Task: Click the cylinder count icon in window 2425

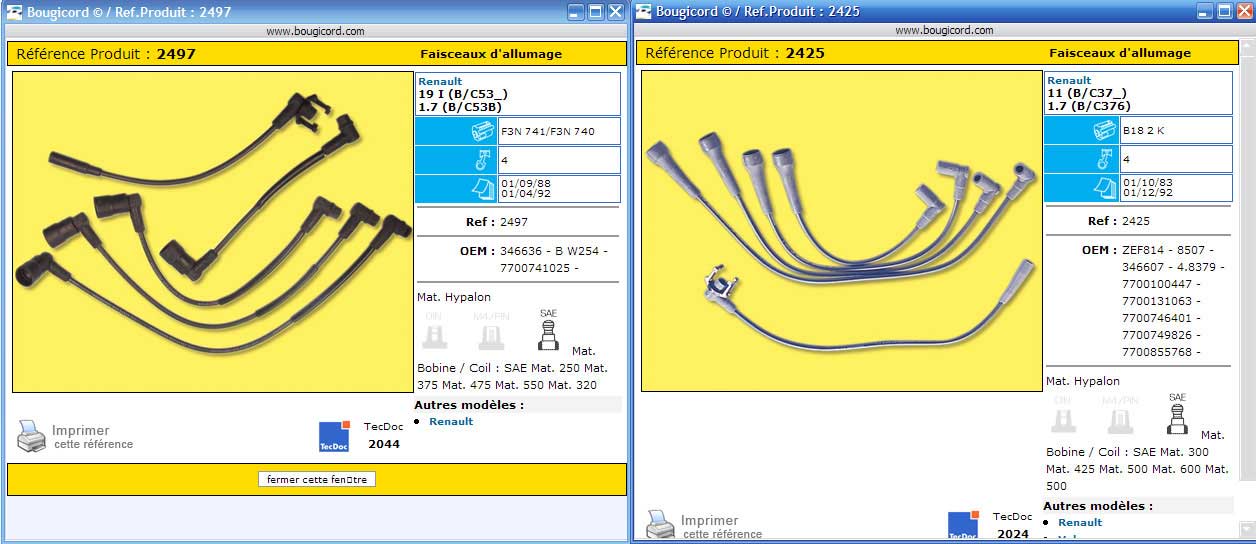Action: (x=1107, y=159)
